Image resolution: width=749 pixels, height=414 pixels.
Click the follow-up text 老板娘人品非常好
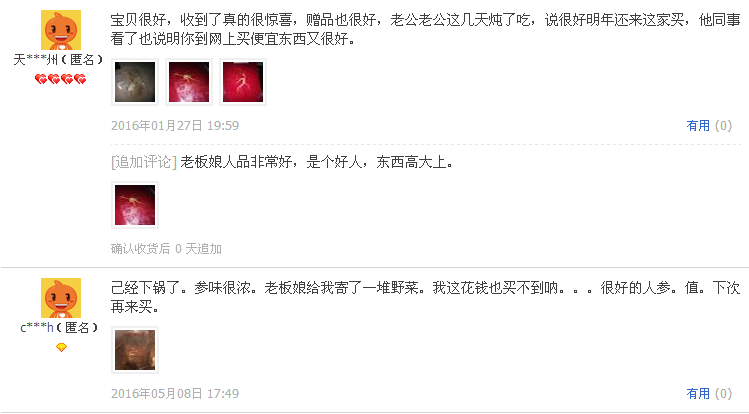point(316,162)
